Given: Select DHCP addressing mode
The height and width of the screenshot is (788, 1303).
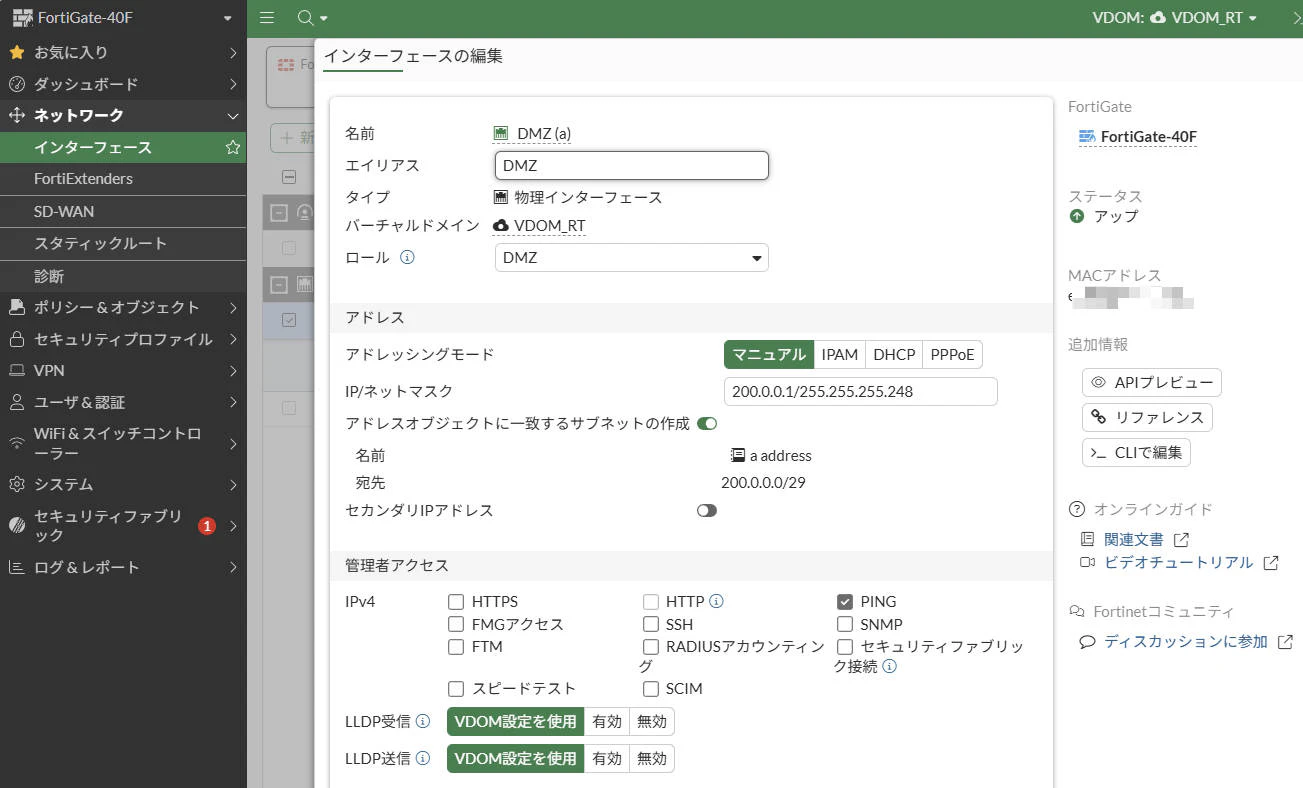Looking at the screenshot, I should tap(894, 354).
